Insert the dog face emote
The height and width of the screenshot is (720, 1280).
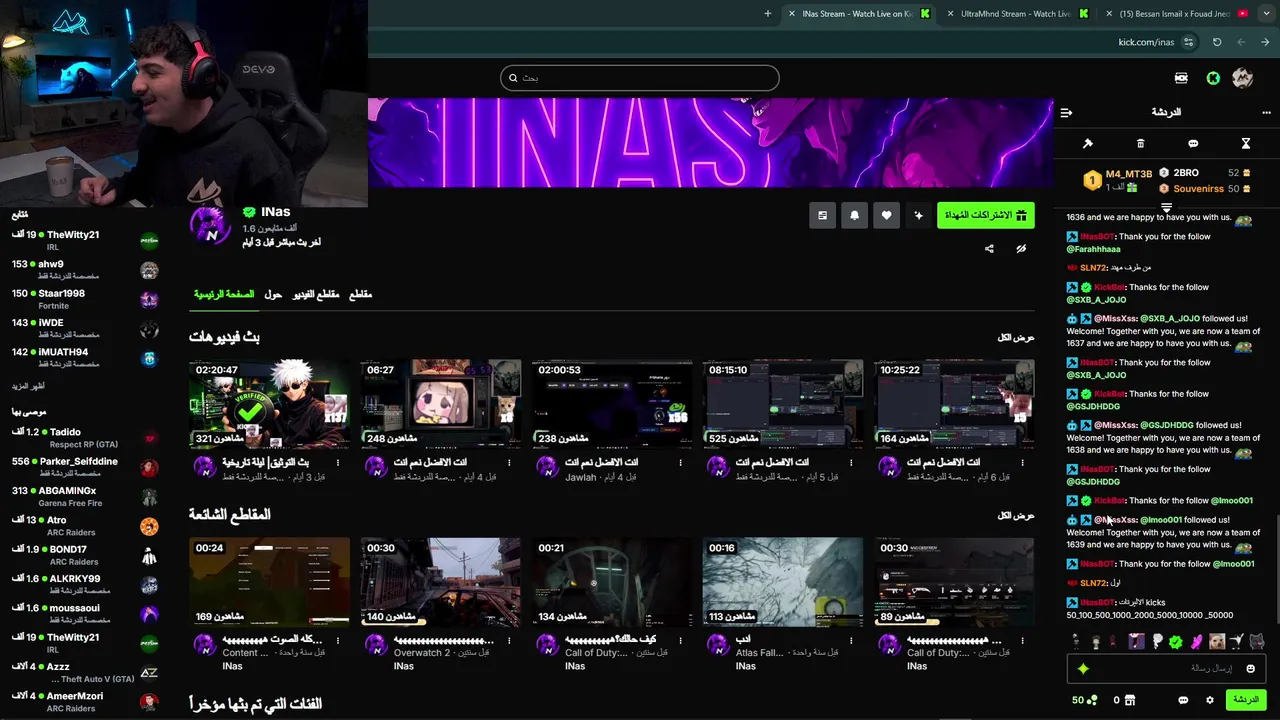point(1217,642)
